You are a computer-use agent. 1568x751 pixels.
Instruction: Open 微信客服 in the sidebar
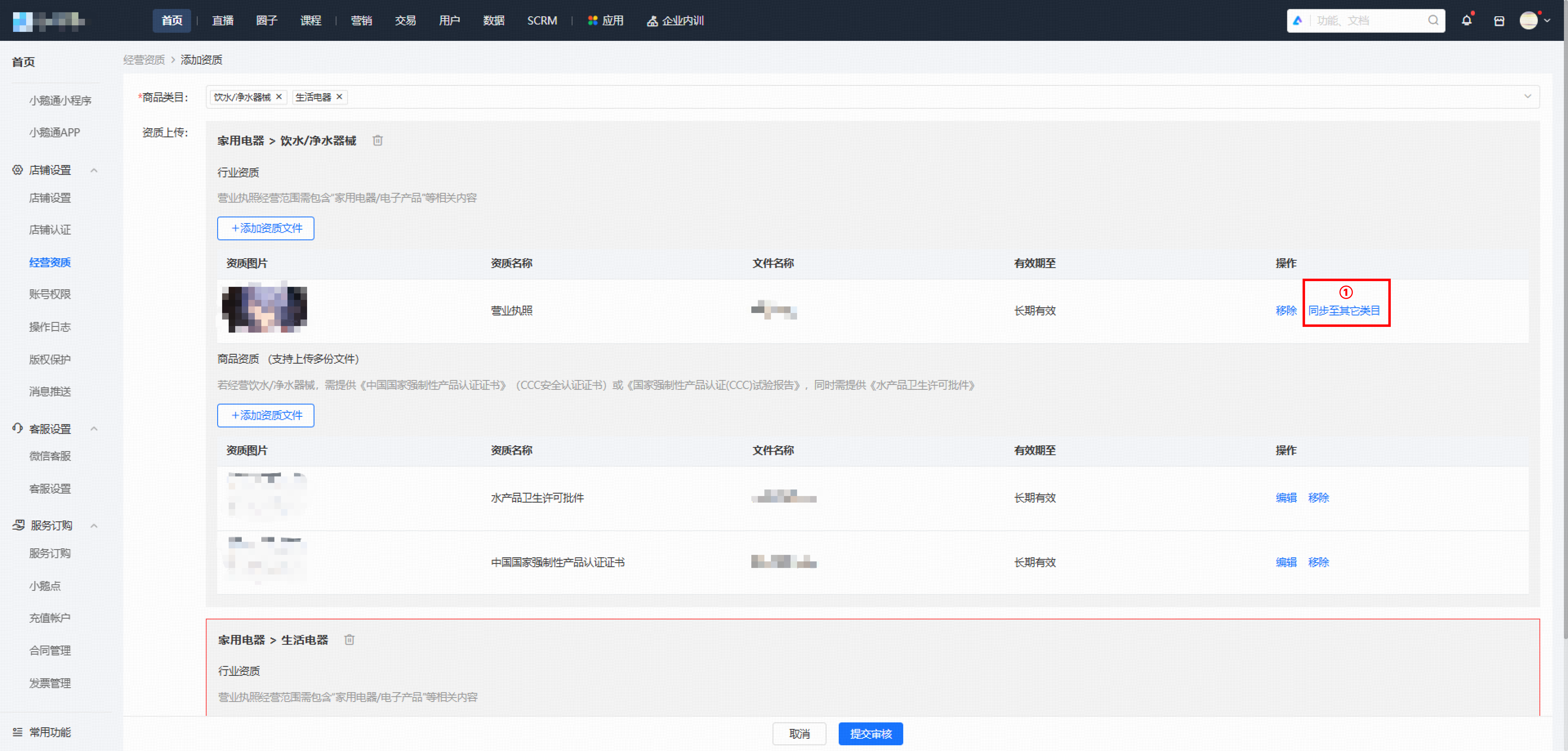(50, 456)
